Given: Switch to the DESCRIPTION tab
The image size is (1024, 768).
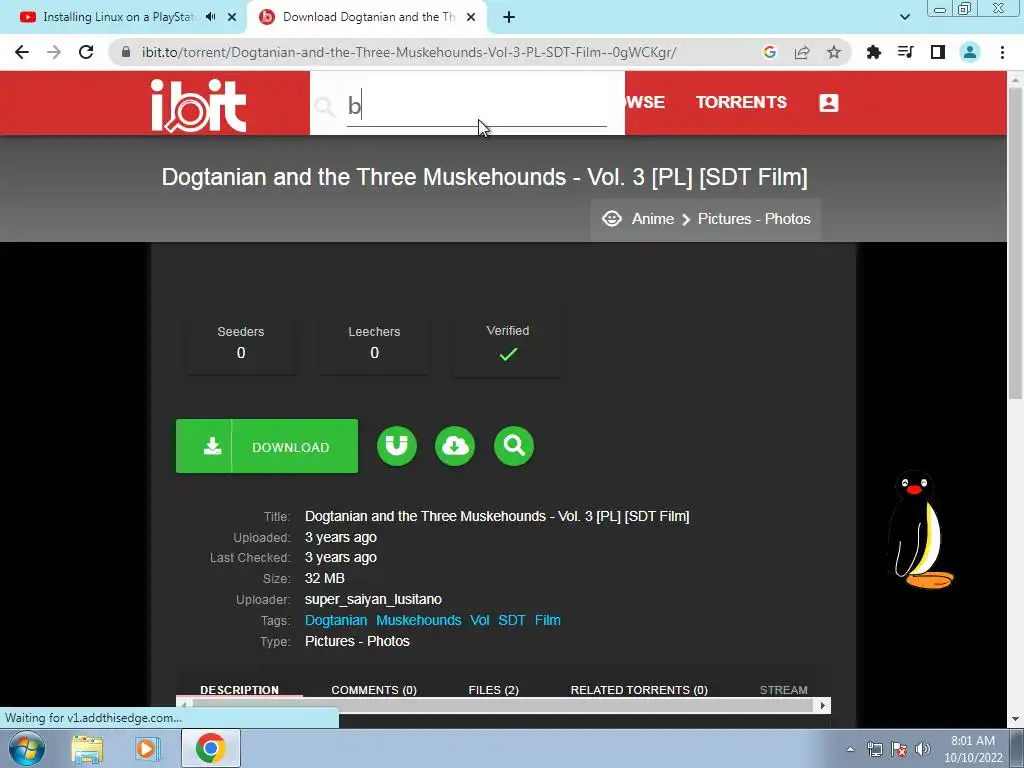Looking at the screenshot, I should click(239, 690).
